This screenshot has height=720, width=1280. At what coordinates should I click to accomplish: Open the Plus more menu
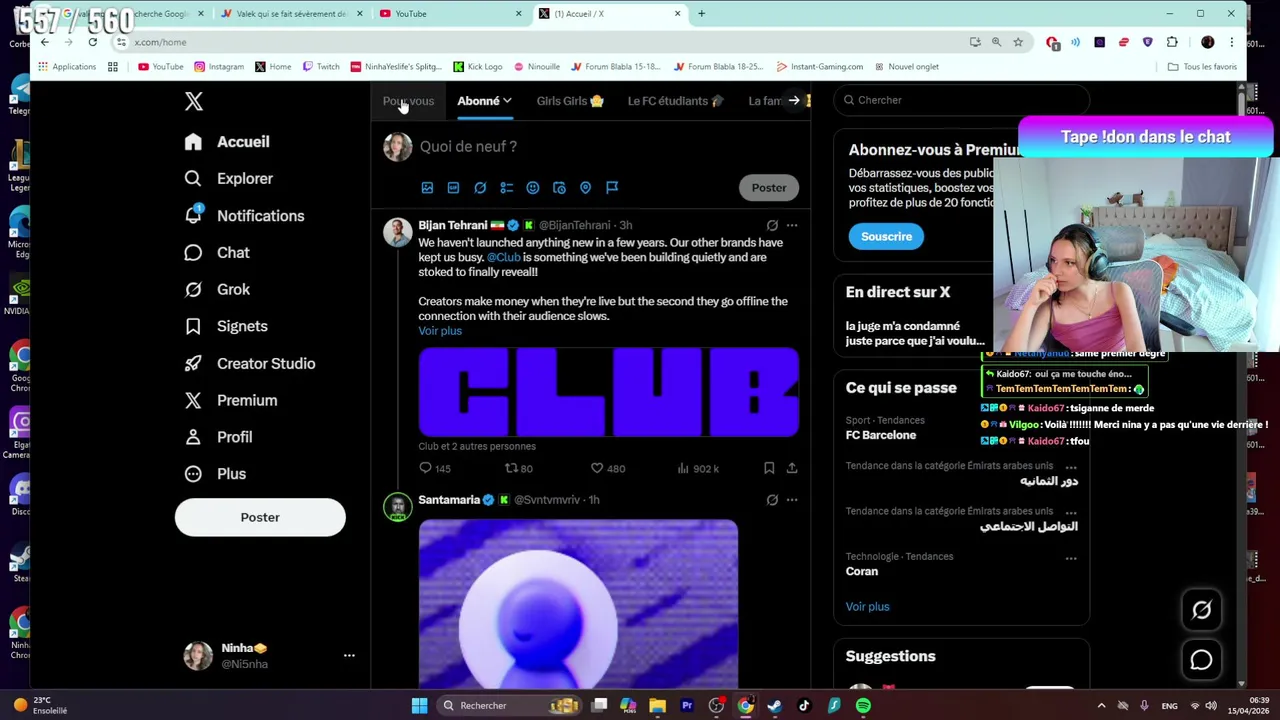pos(215,474)
